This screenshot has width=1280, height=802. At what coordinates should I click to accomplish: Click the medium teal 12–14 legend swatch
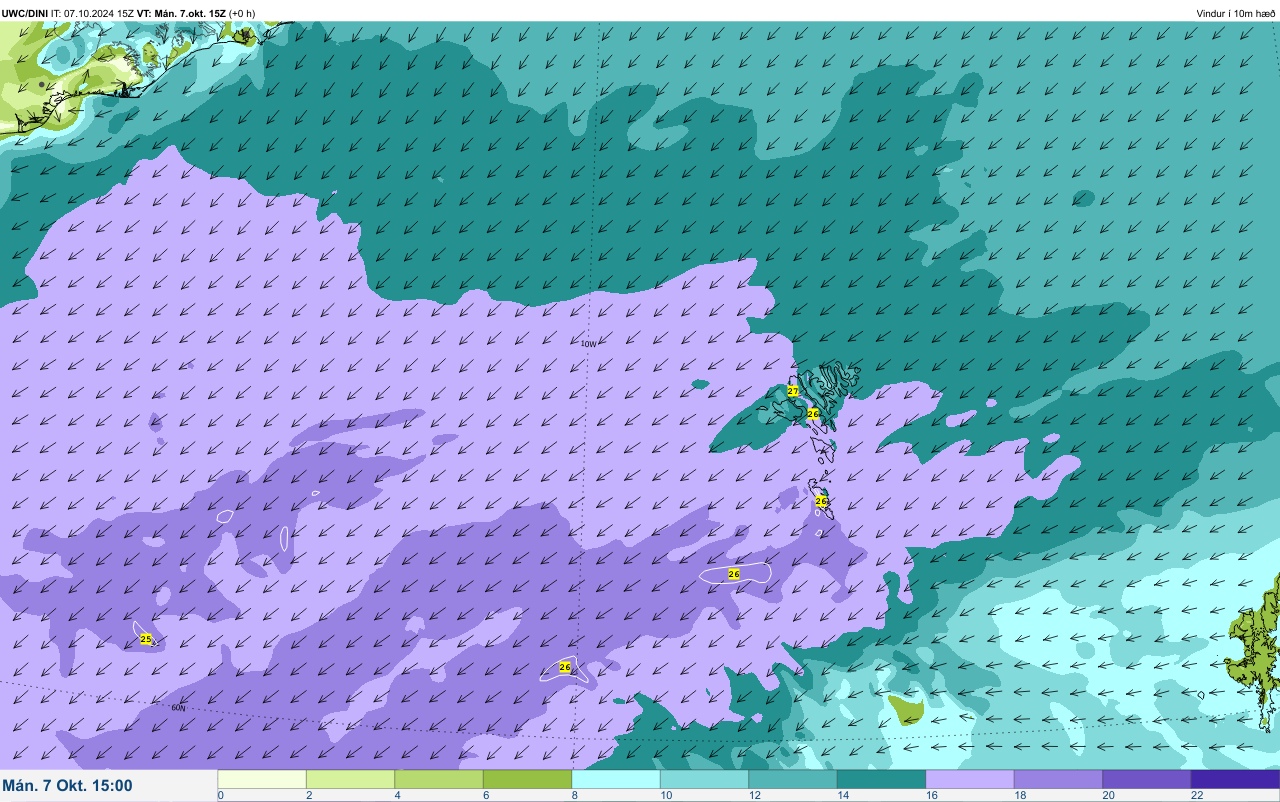pyautogui.click(x=793, y=779)
